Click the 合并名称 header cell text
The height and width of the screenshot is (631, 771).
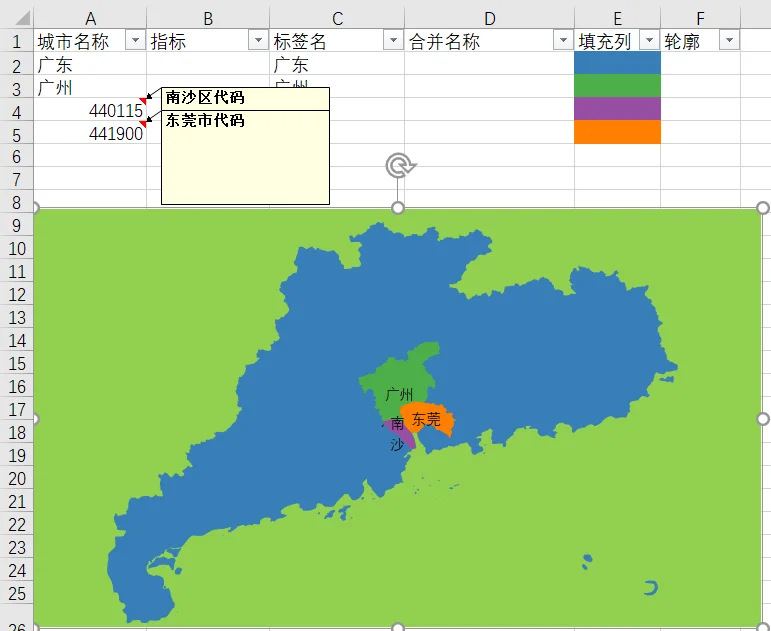point(444,41)
